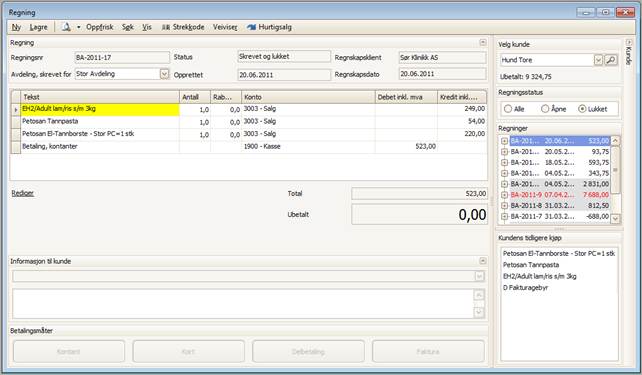Click the Kontant payment button

pyautogui.click(x=69, y=351)
